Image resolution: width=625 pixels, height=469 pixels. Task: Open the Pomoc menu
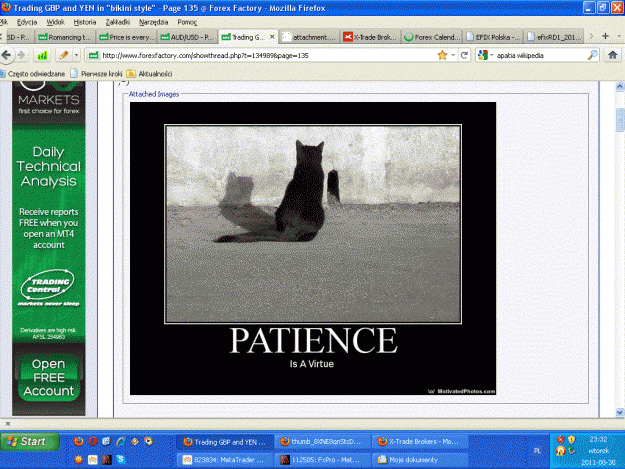[x=187, y=22]
